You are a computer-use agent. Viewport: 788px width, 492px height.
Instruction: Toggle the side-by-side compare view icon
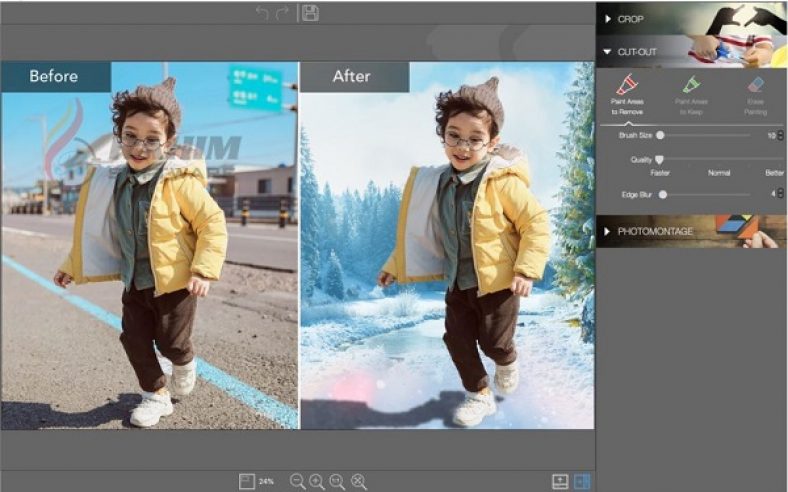tap(582, 481)
